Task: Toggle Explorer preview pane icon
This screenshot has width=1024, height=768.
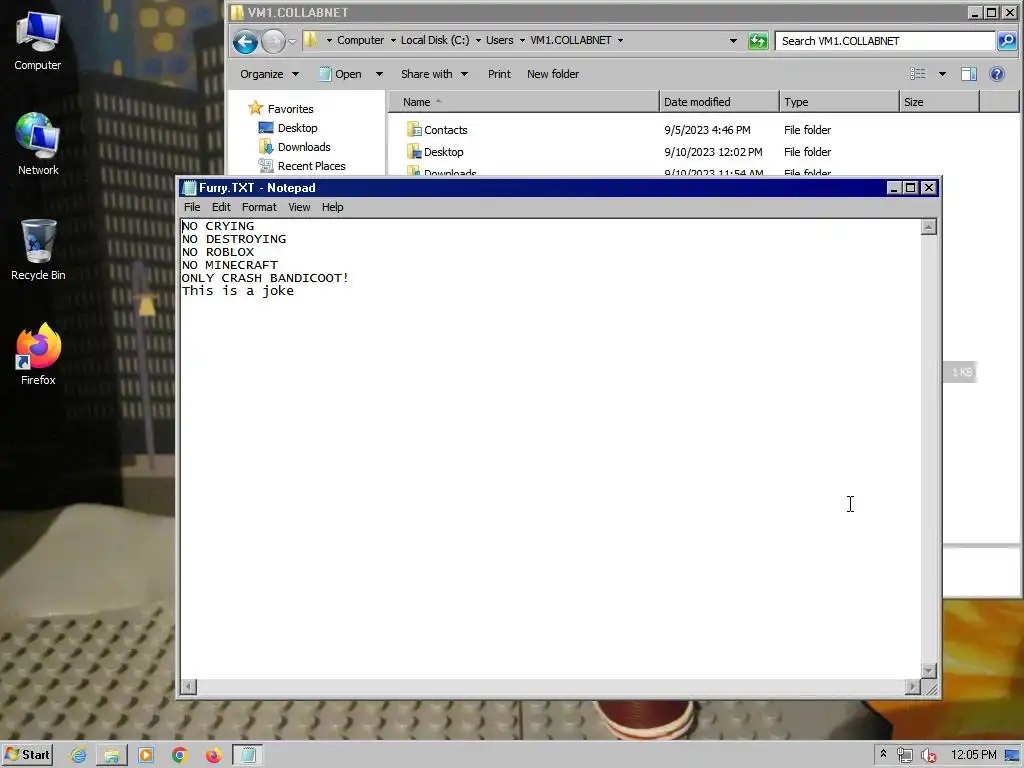Action: click(x=969, y=74)
